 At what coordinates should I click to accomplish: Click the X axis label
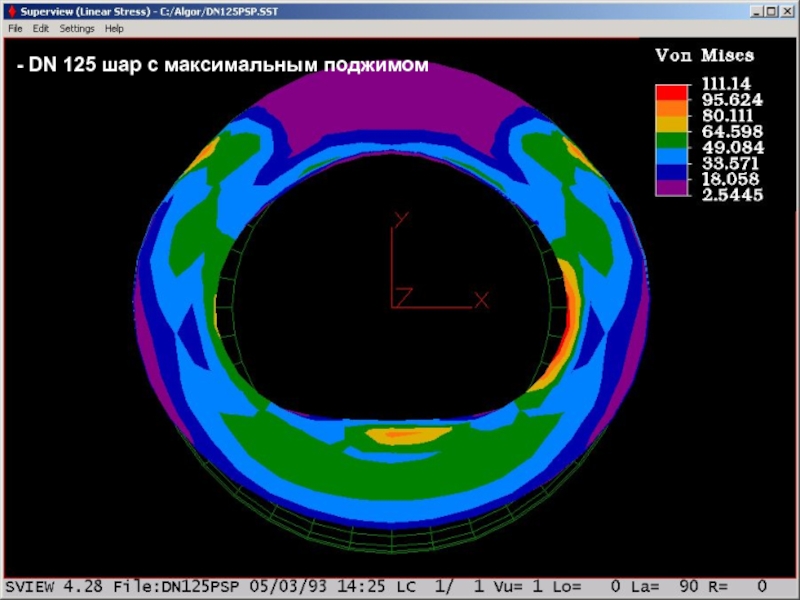pyautogui.click(x=481, y=300)
